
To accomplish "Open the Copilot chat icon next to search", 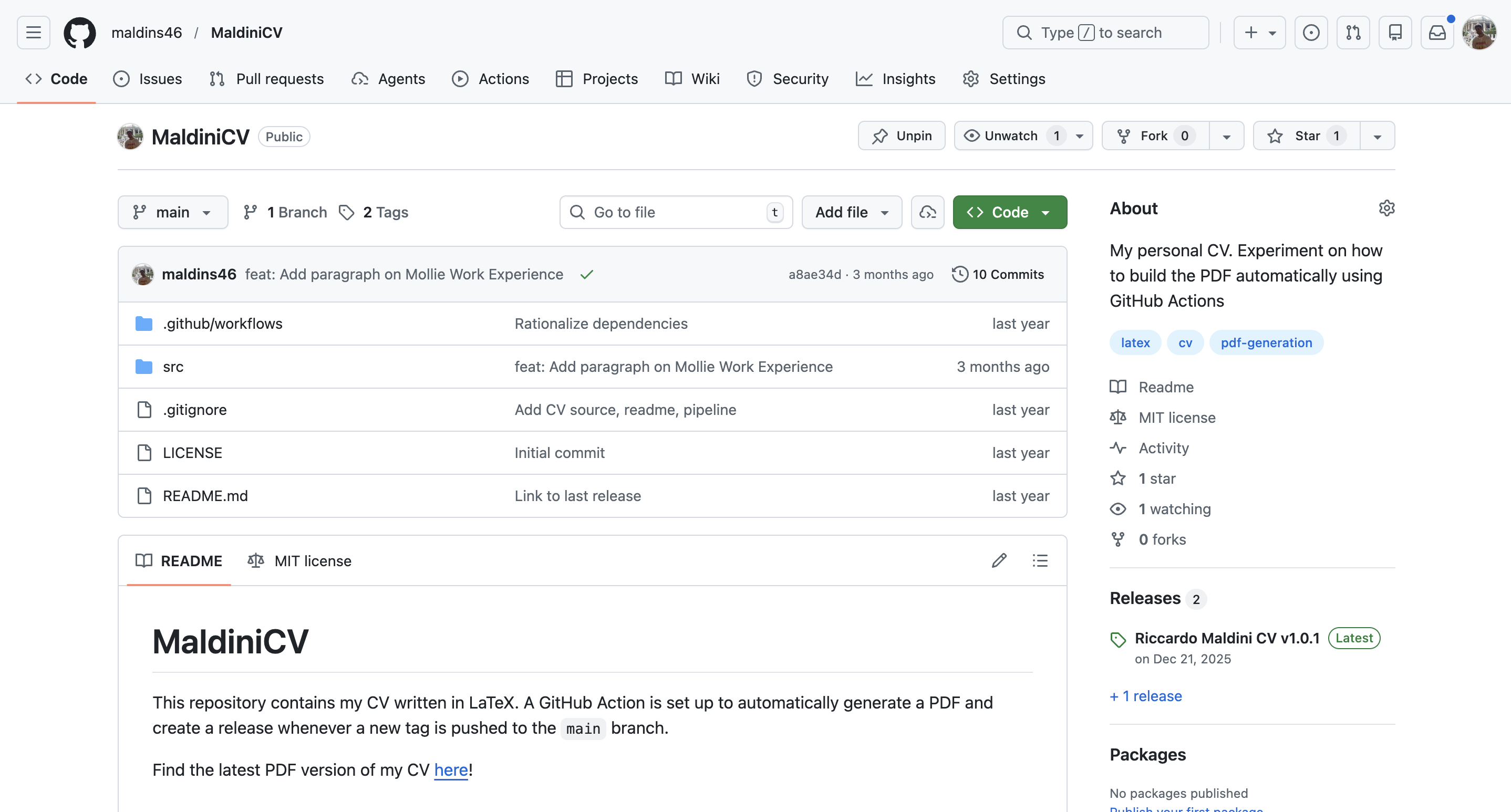I will (1311, 32).
